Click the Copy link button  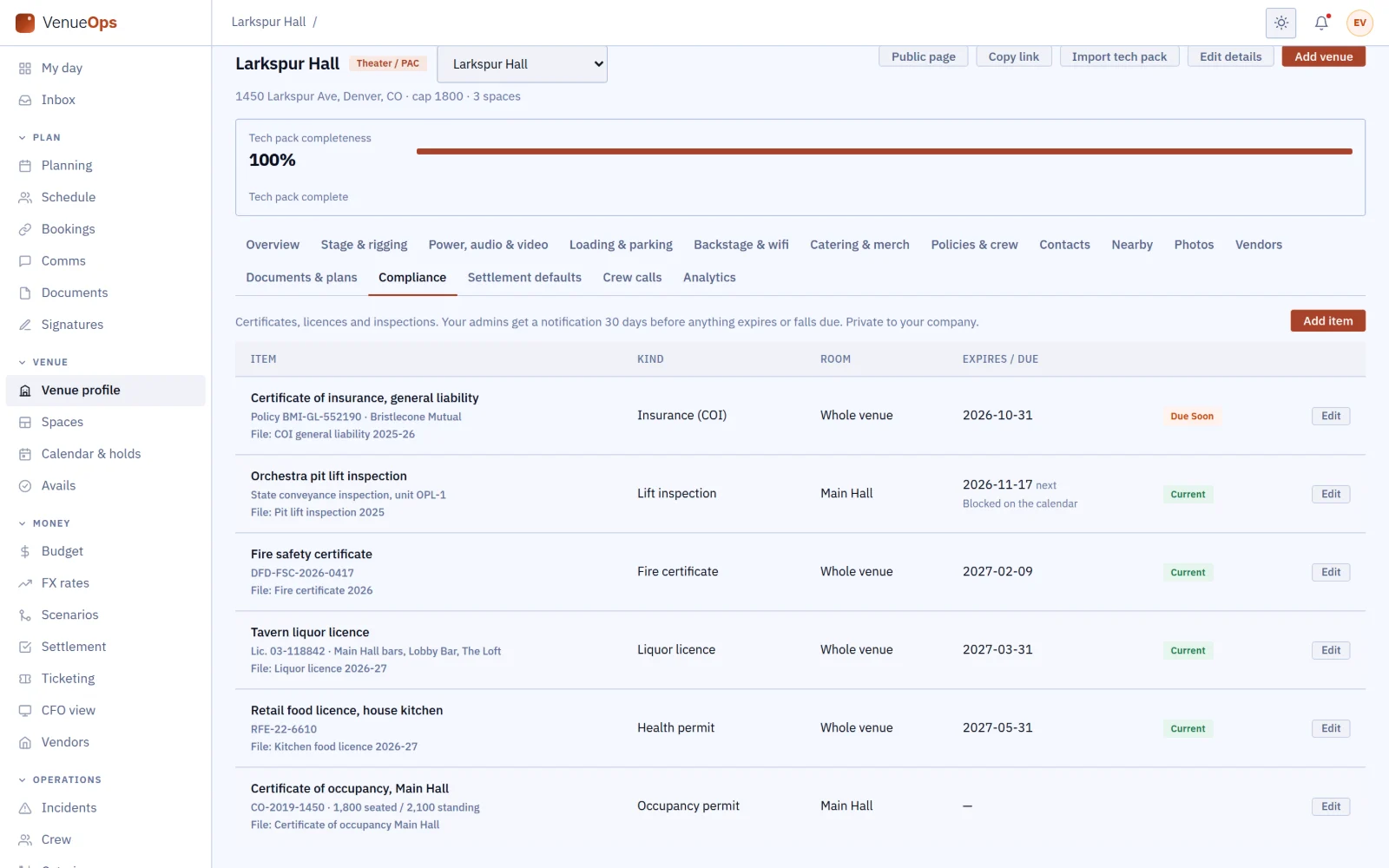1013,56
